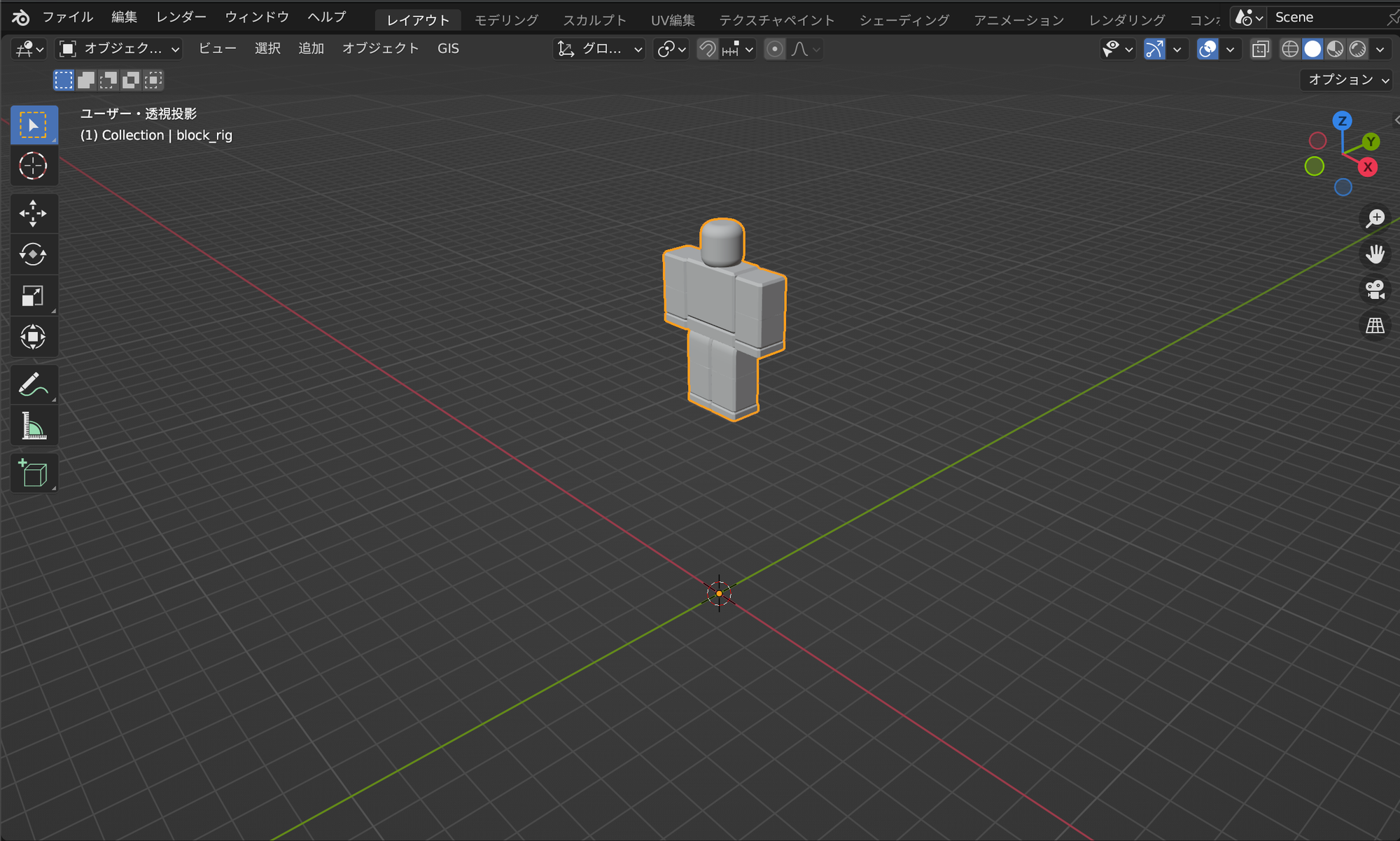Viewport: 1400px width, 841px height.
Task: Switch to モデリング workspace tab
Action: pyautogui.click(x=506, y=20)
